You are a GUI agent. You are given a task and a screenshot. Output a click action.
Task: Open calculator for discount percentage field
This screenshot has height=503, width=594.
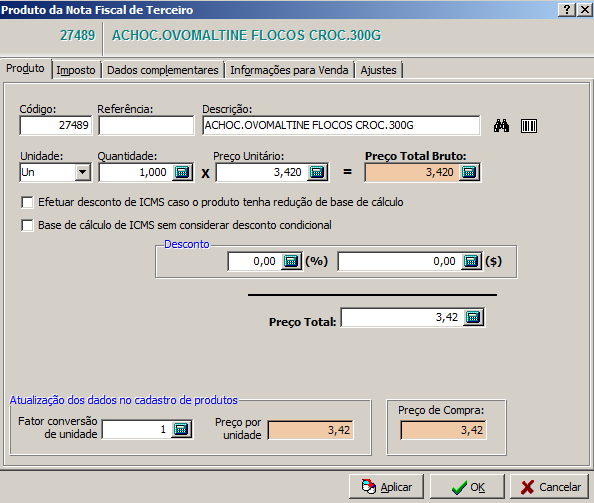(291, 261)
